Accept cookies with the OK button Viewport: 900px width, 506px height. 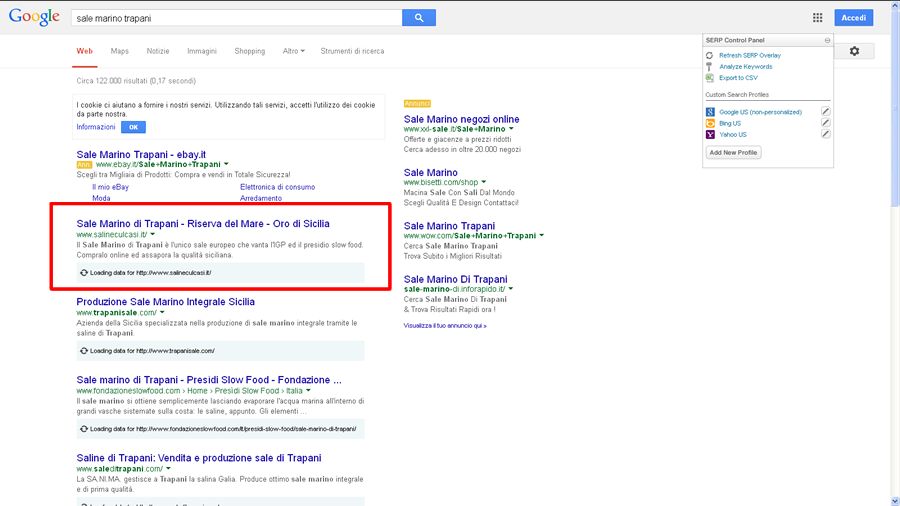pyautogui.click(x=133, y=127)
